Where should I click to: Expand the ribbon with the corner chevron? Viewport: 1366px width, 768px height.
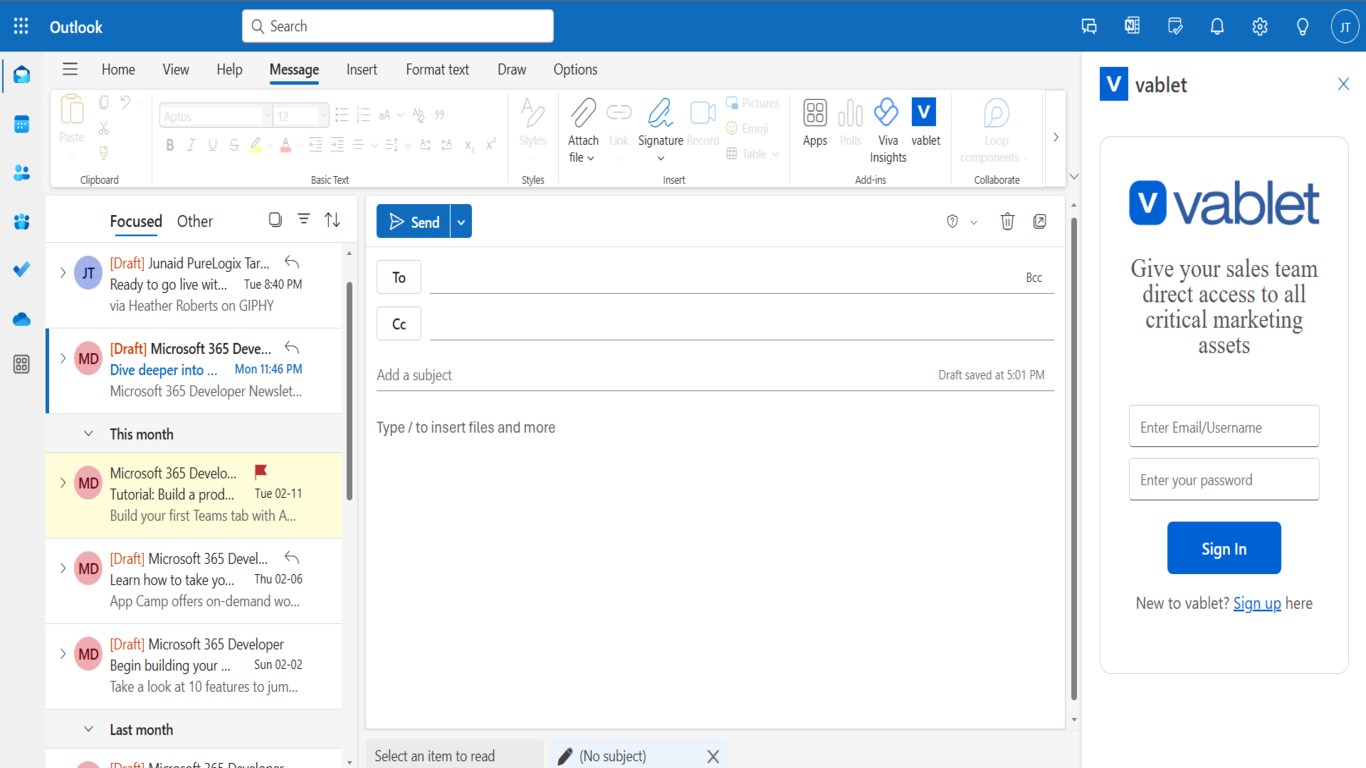click(x=1074, y=177)
